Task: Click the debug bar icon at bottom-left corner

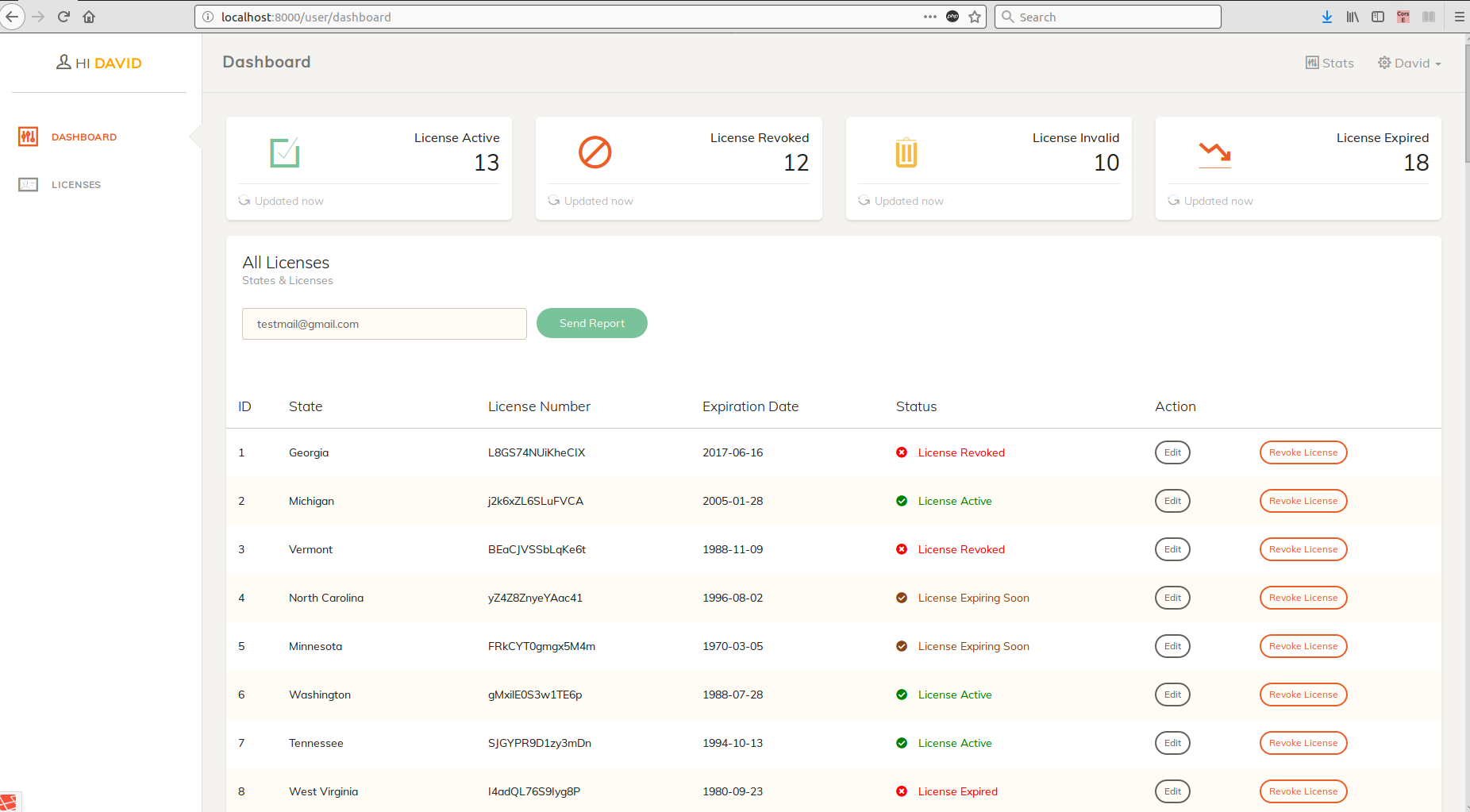Action: pos(9,802)
